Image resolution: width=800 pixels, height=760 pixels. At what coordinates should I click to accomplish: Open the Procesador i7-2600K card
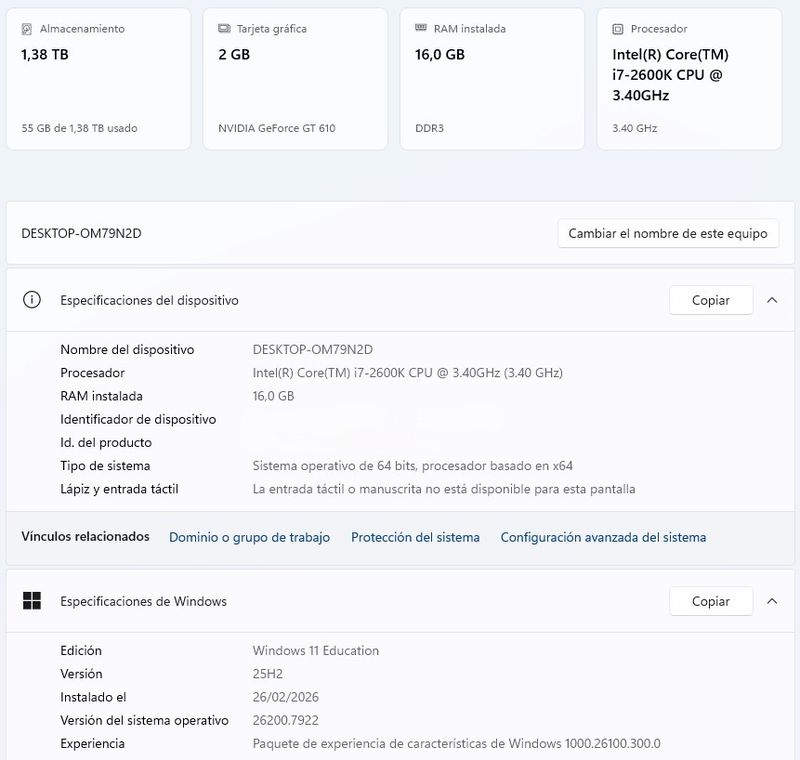(x=689, y=79)
